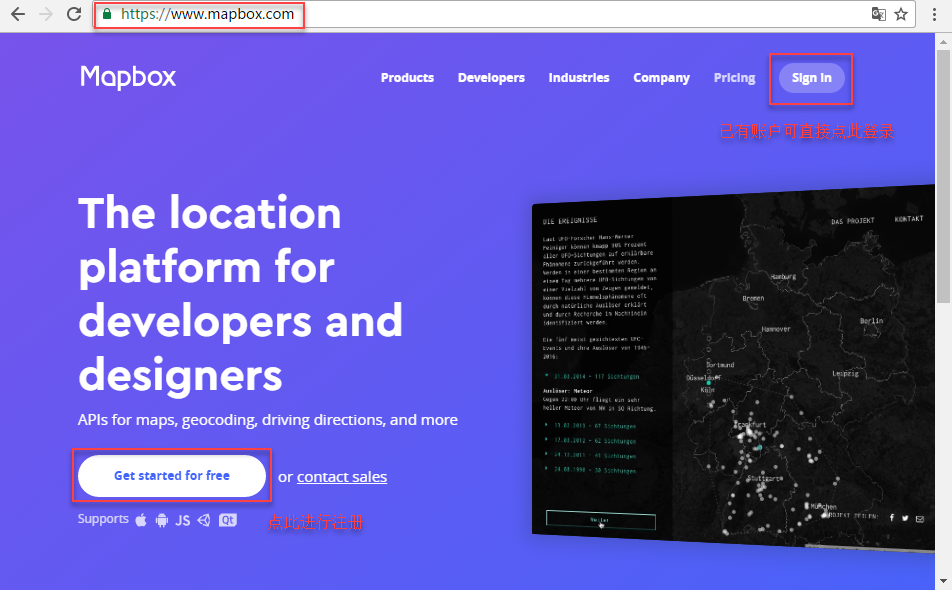The image size is (952, 590).
Task: Click the HTTPS padlock icon
Action: click(106, 15)
